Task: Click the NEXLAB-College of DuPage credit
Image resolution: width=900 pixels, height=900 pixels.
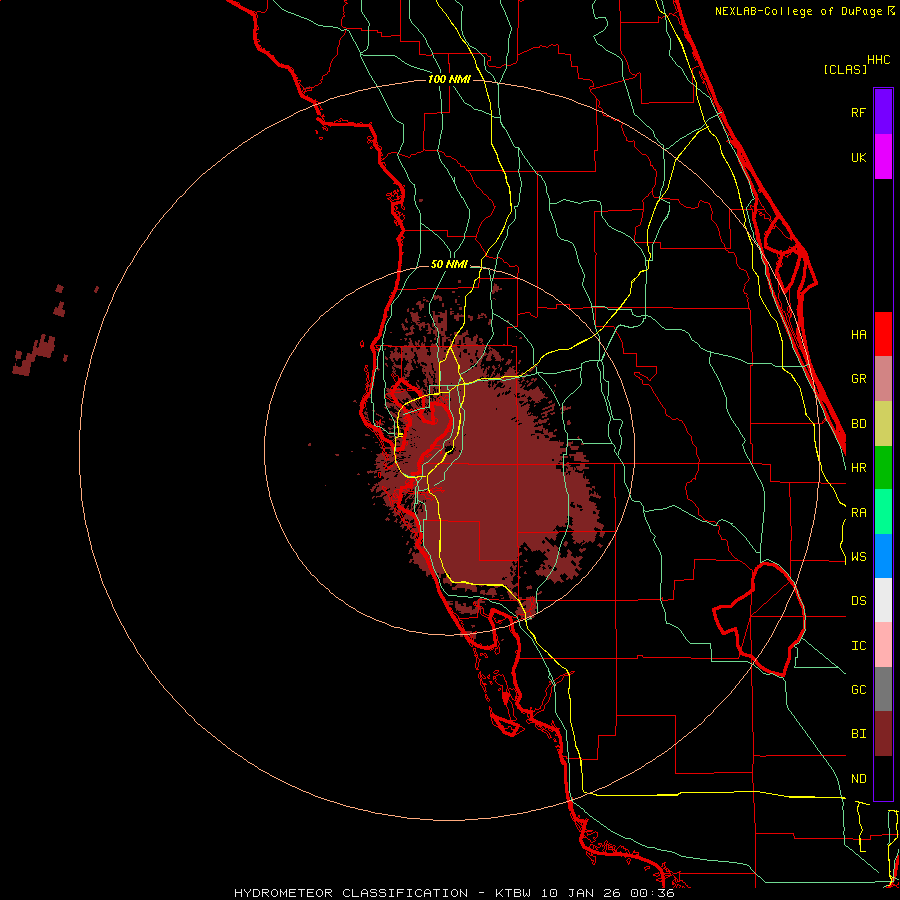Action: point(805,11)
